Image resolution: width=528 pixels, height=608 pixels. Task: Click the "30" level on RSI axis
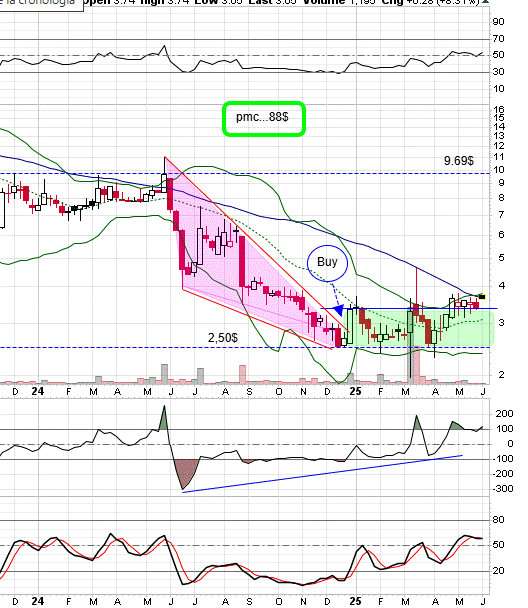pyautogui.click(x=498, y=72)
